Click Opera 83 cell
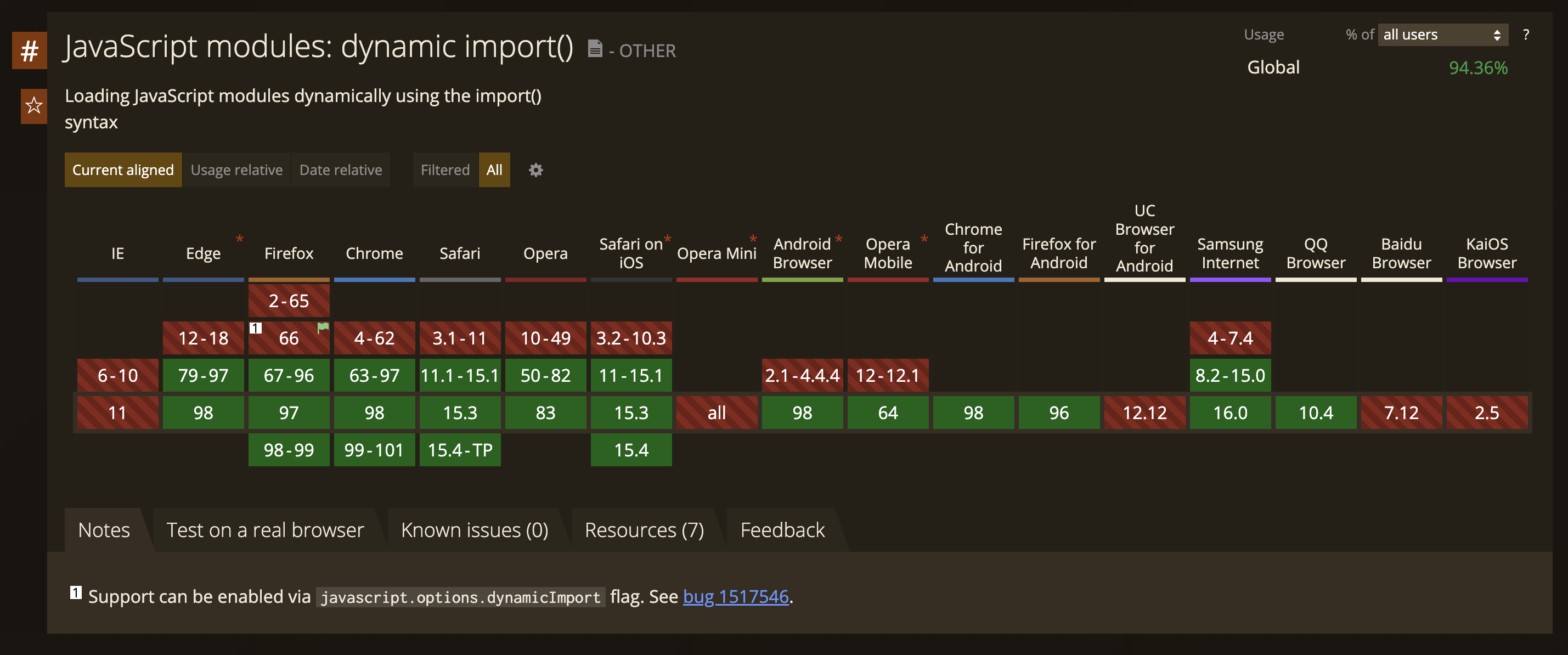Screen dimensions: 1568x655 pos(545,413)
